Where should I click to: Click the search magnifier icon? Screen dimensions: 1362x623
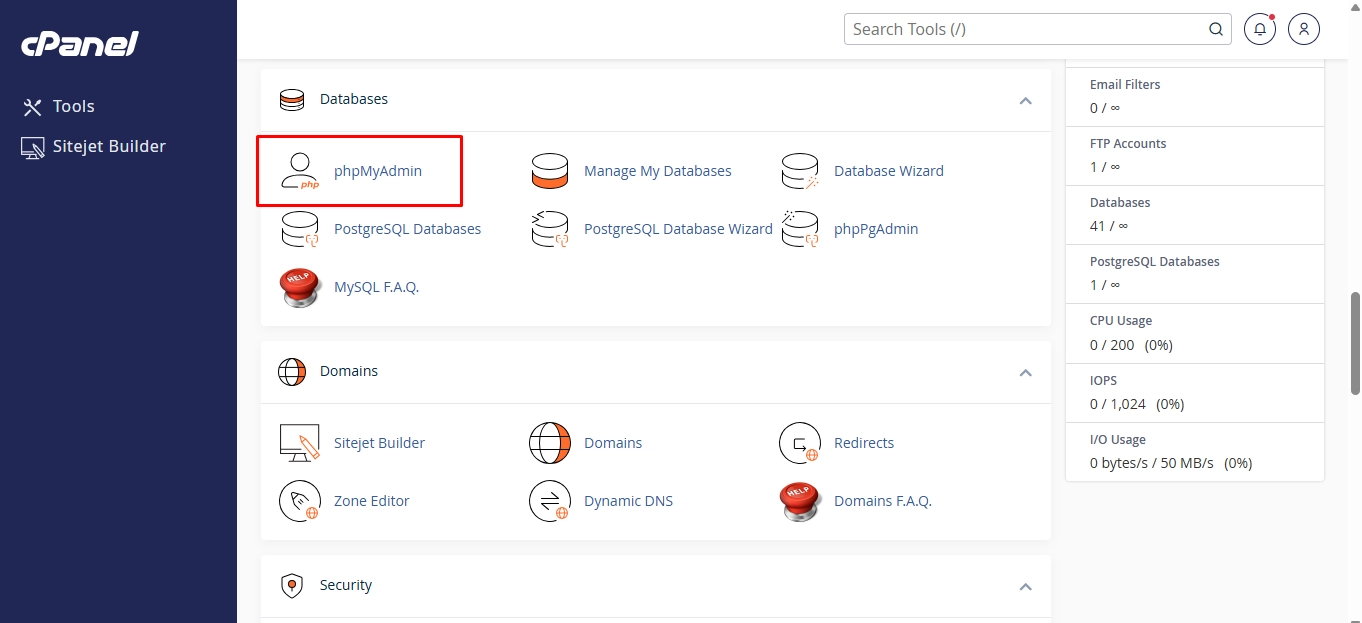coord(1216,29)
